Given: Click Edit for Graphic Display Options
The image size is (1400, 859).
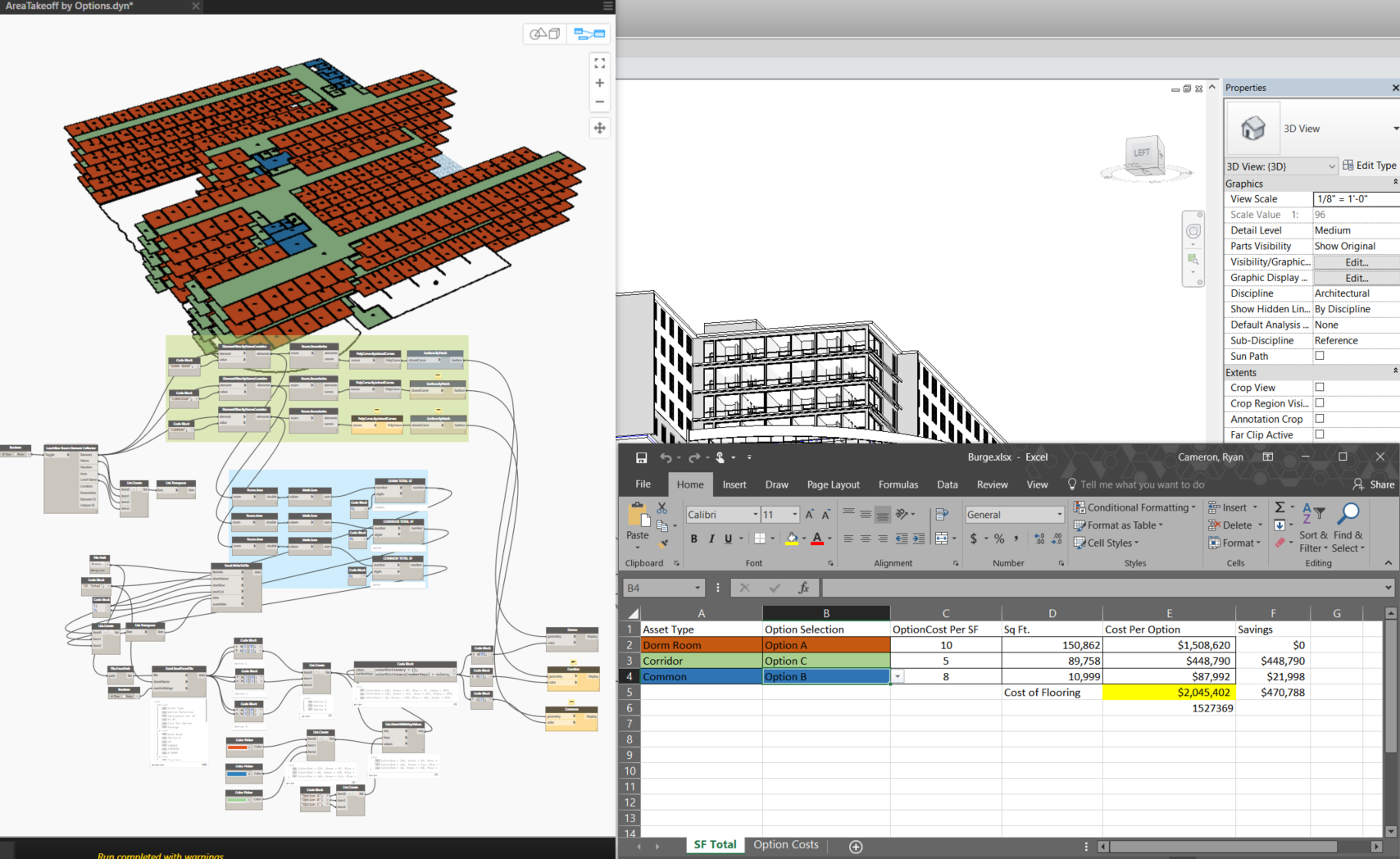Looking at the screenshot, I should [x=1357, y=278].
